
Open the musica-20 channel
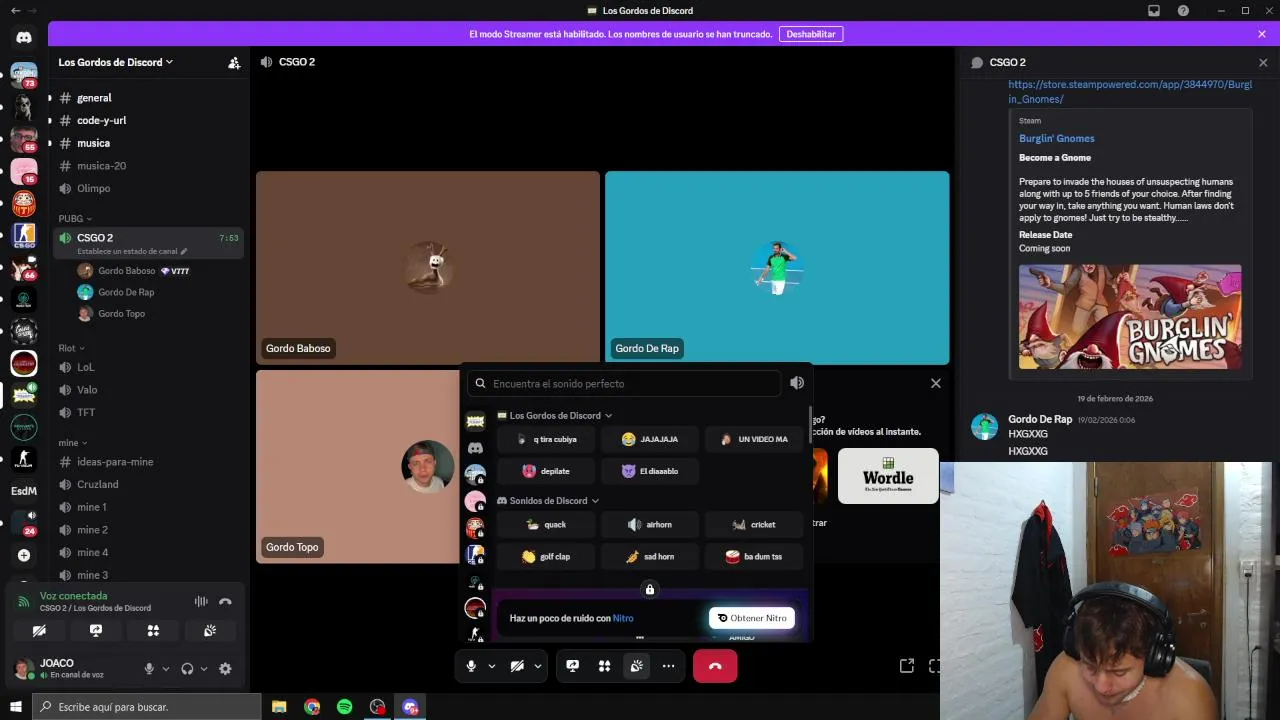148,166
